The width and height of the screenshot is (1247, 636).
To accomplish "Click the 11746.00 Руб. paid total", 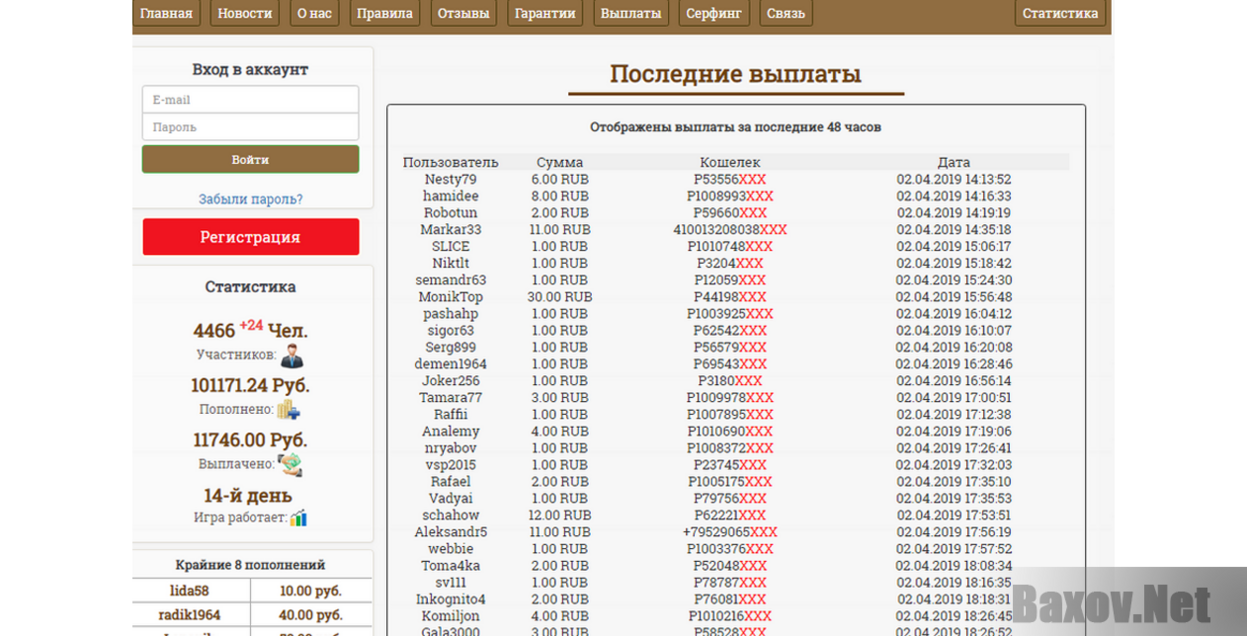I will coord(250,440).
